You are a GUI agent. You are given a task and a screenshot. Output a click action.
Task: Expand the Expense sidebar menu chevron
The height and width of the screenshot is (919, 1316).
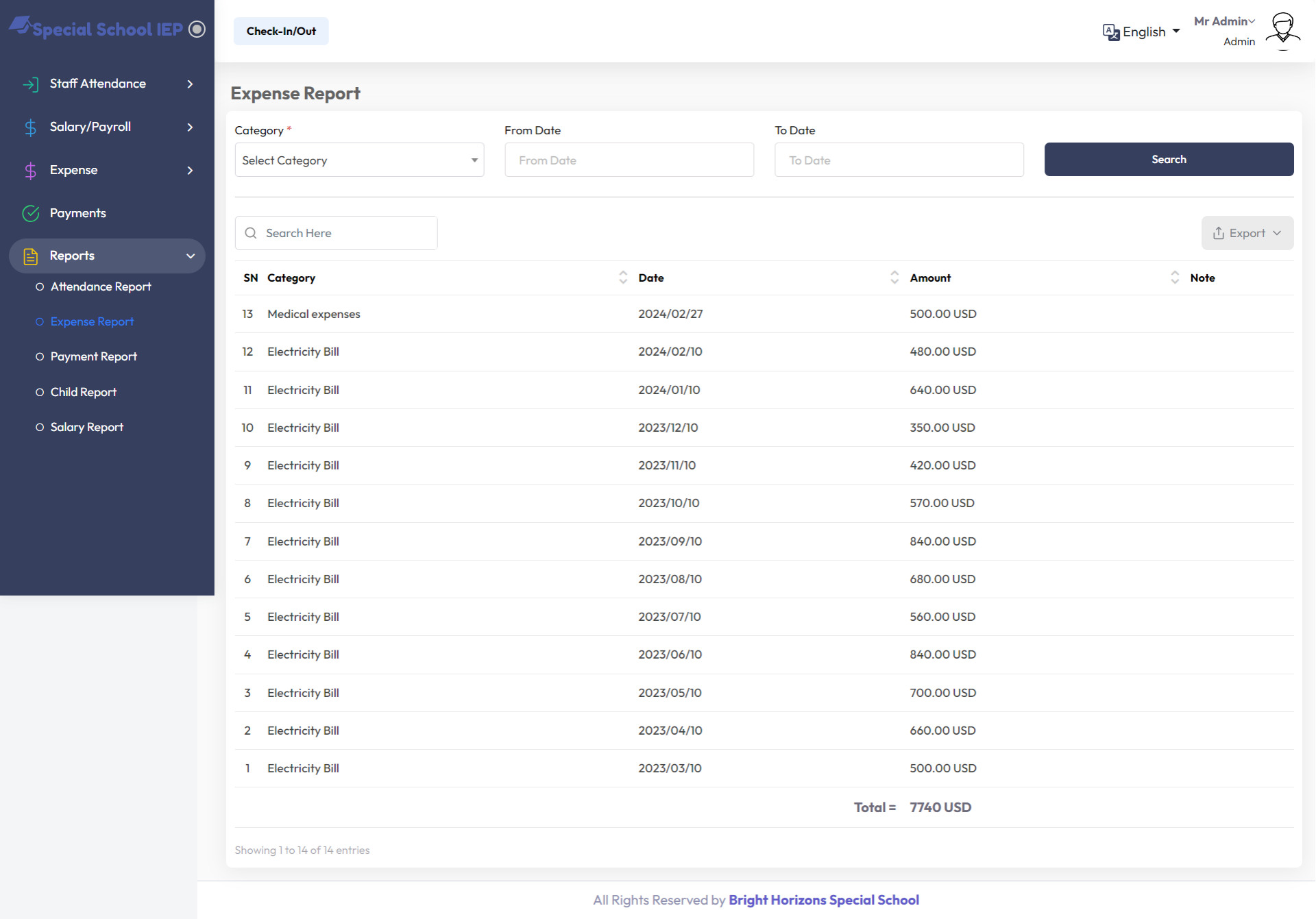[x=190, y=171]
